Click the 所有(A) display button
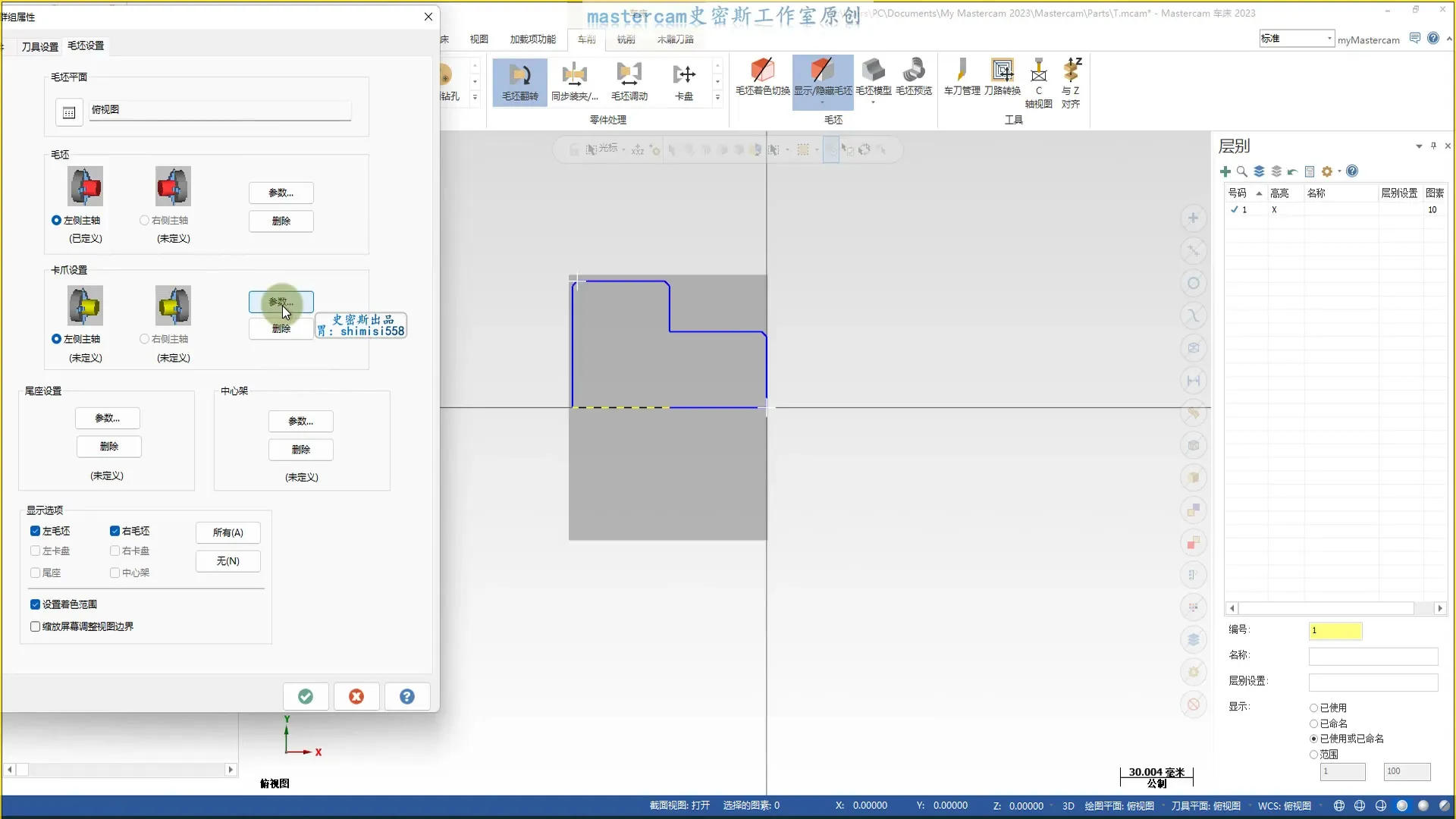The width and height of the screenshot is (1456, 819). (x=227, y=532)
